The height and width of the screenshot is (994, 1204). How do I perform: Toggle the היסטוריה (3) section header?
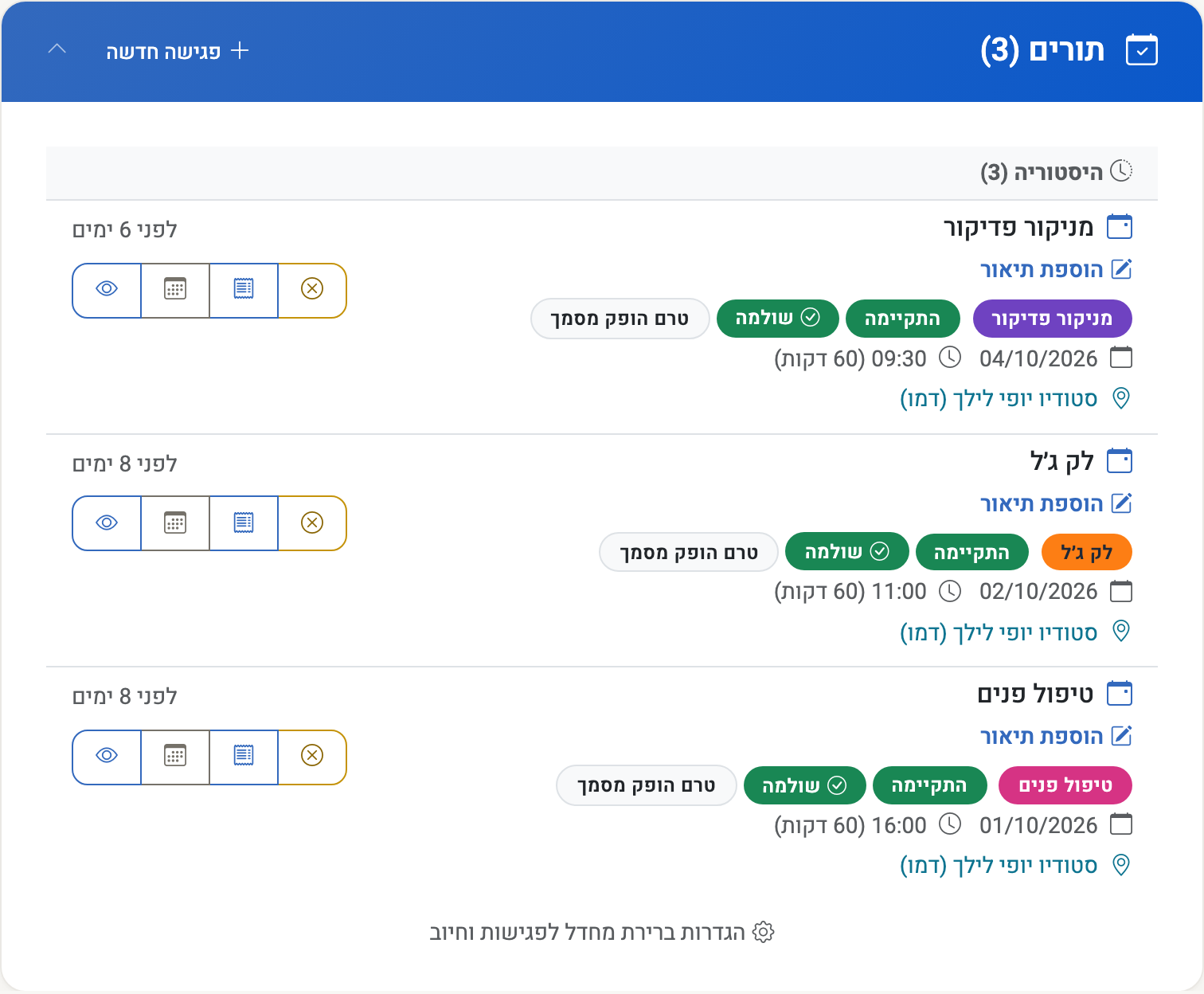click(602, 173)
